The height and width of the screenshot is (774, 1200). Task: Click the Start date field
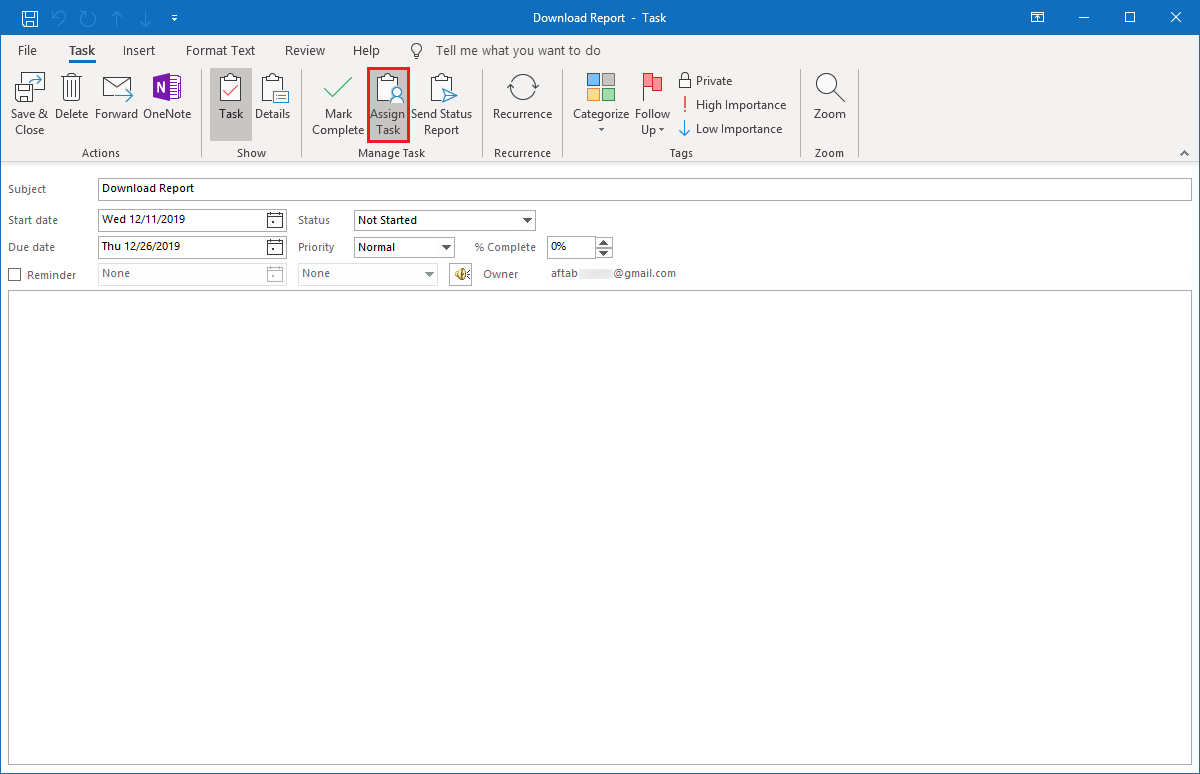click(181, 220)
